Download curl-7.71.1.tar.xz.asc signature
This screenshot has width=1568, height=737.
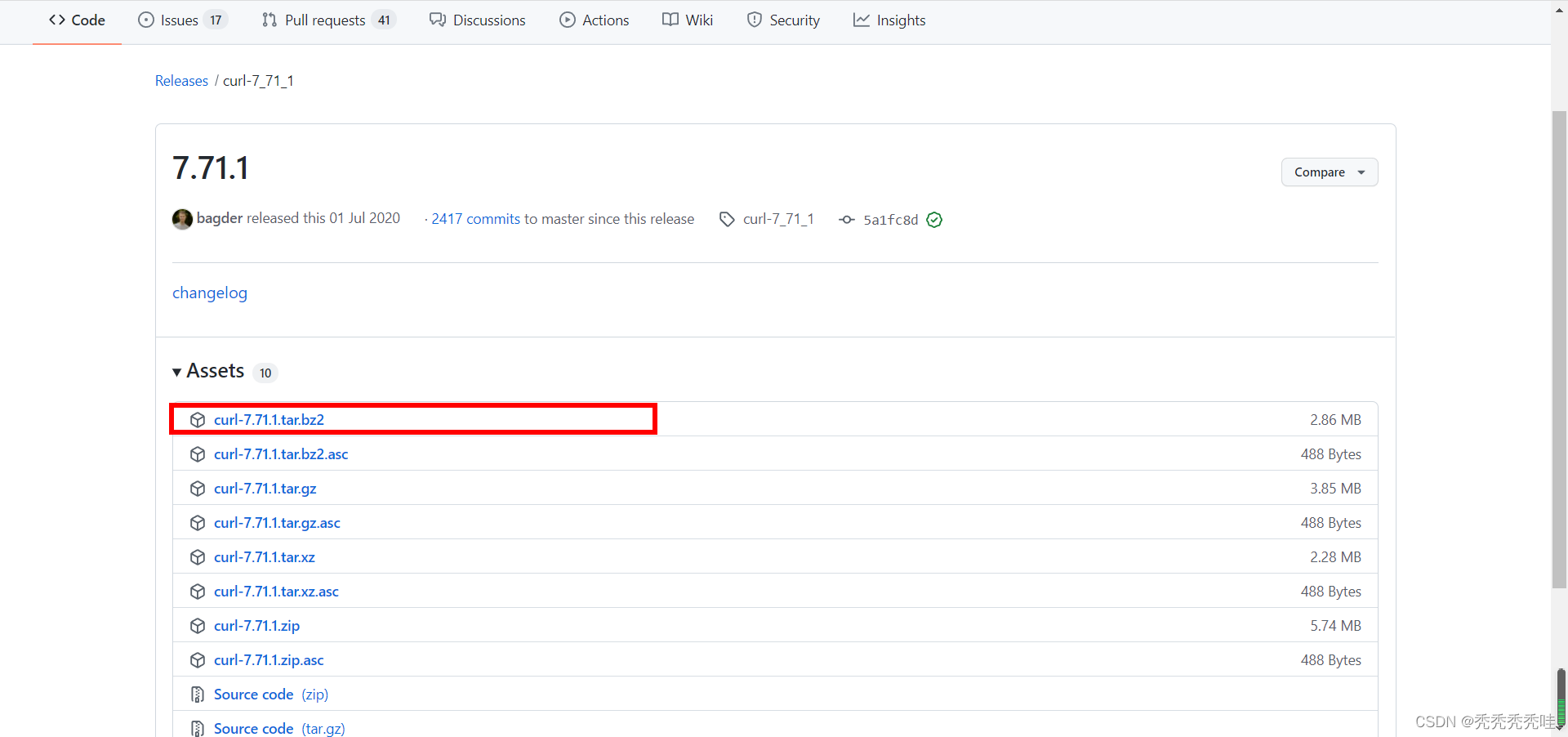click(x=276, y=592)
